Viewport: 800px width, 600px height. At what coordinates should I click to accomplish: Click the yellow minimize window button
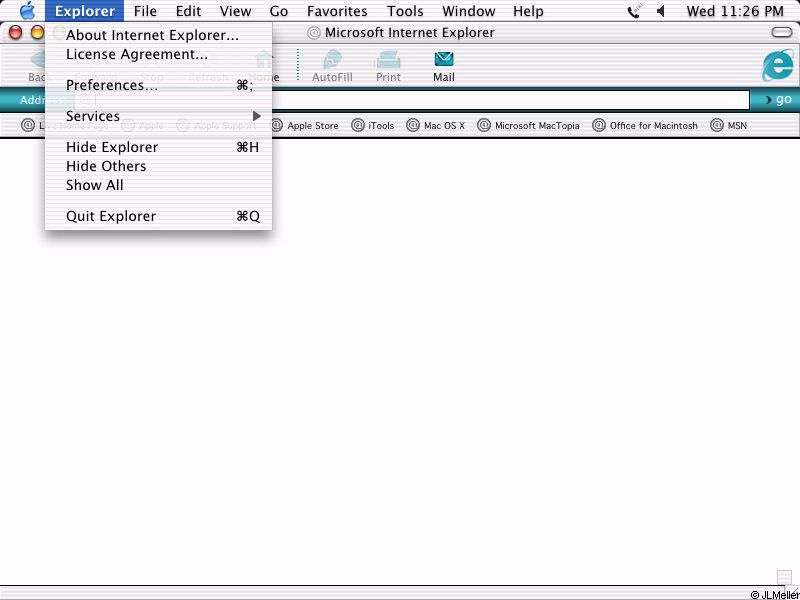[x=38, y=33]
